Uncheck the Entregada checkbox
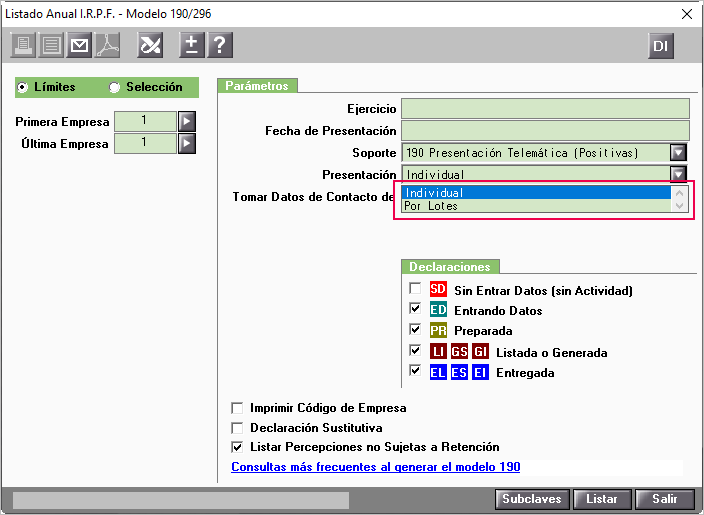Image resolution: width=704 pixels, height=515 pixels. pyautogui.click(x=415, y=370)
